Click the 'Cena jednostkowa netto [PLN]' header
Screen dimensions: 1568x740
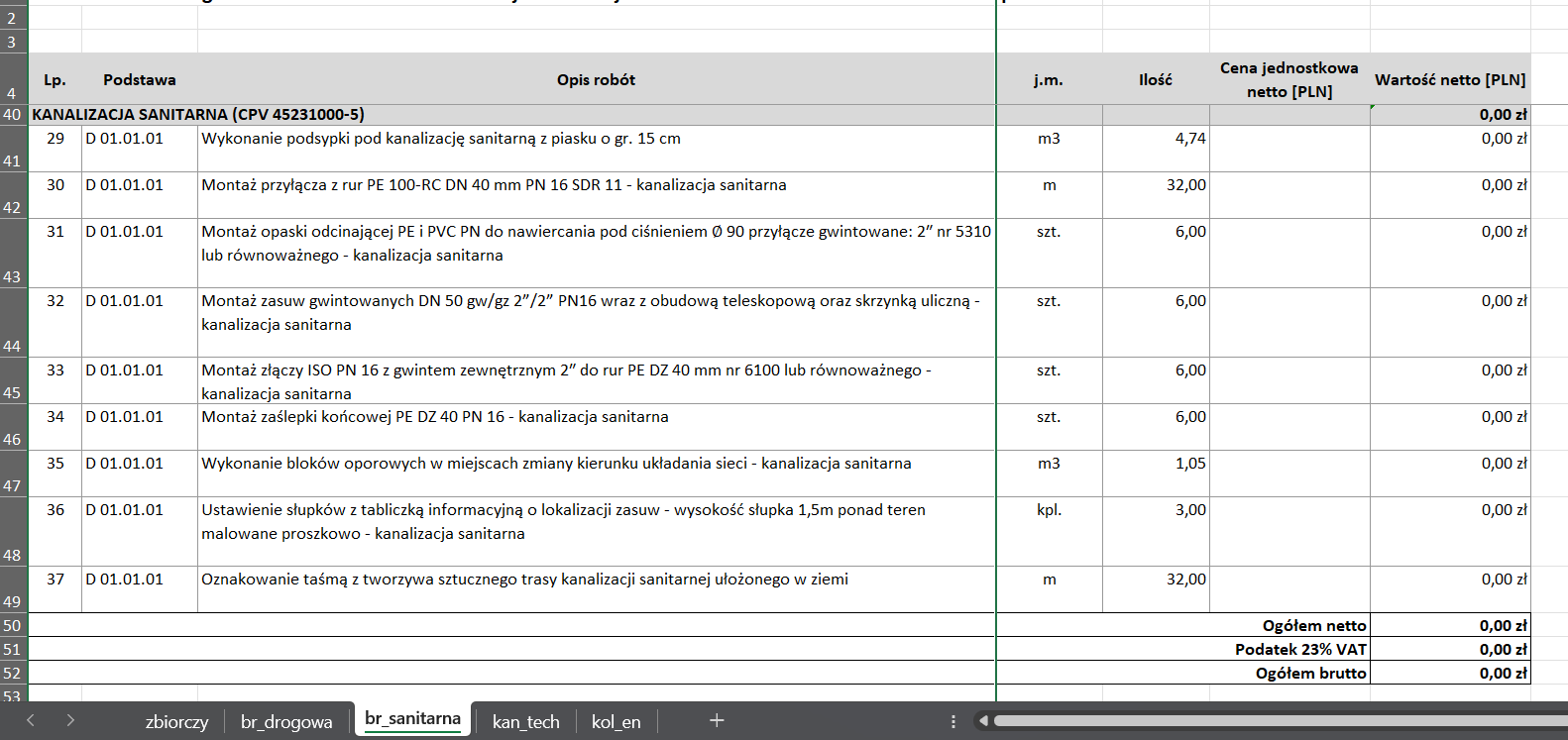tap(1289, 79)
